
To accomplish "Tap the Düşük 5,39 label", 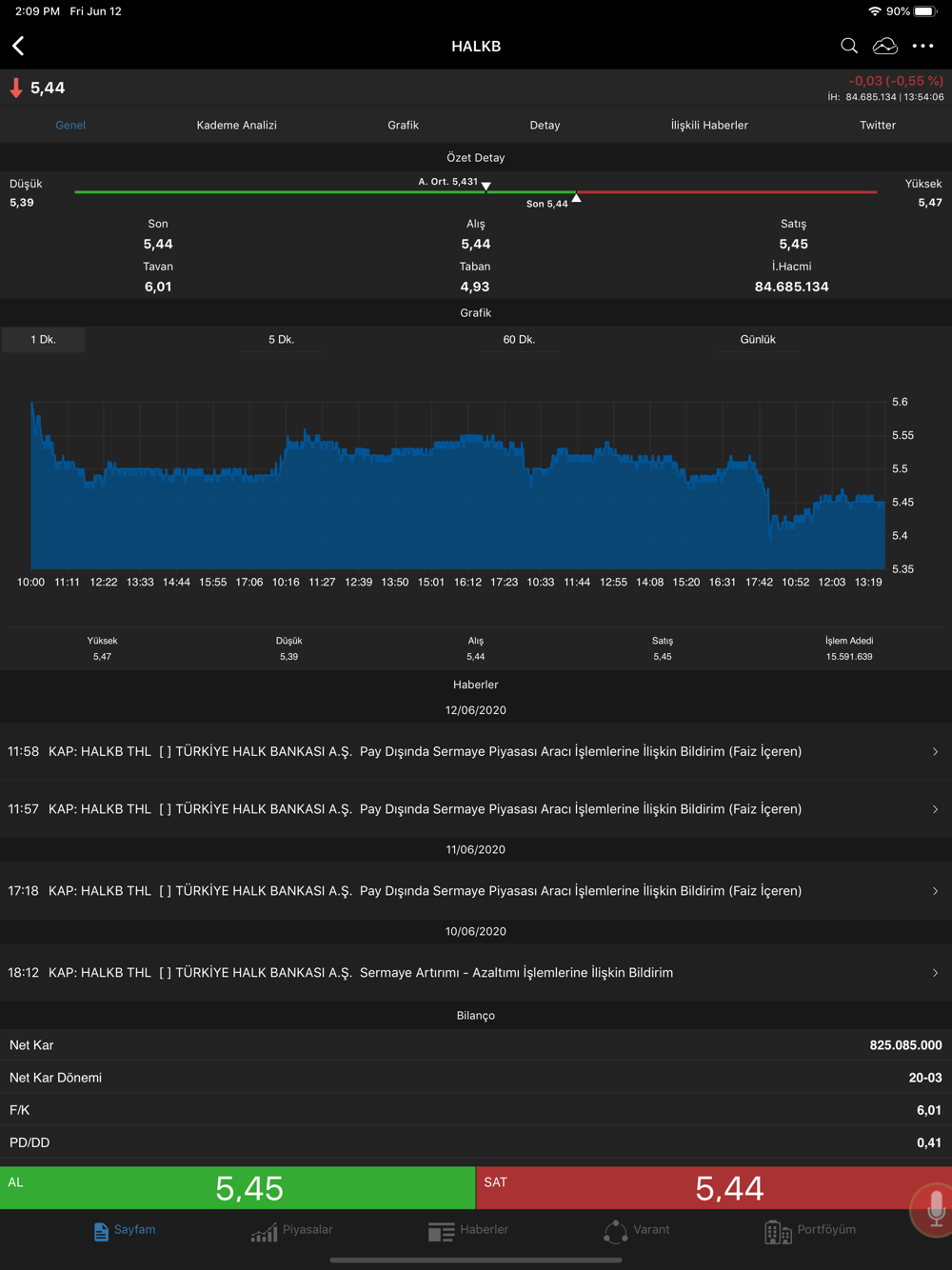I will tap(26, 193).
